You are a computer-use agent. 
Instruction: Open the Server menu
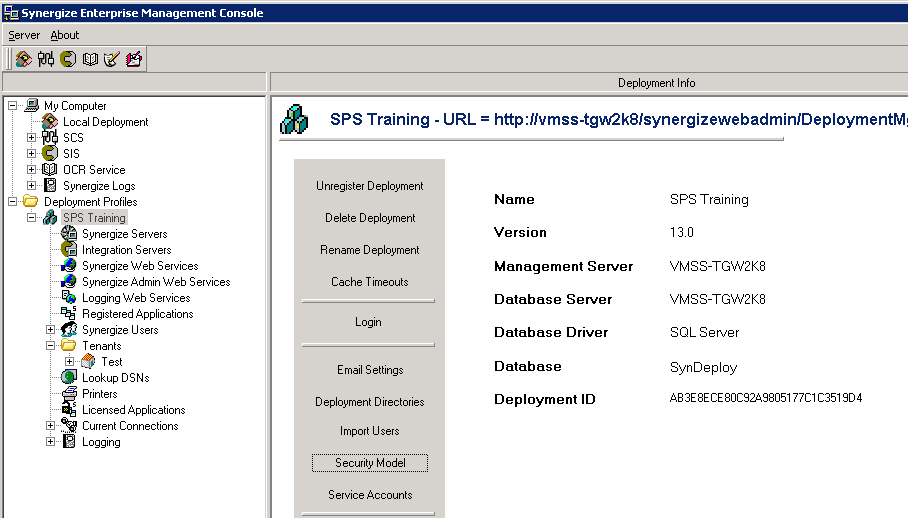coord(24,35)
